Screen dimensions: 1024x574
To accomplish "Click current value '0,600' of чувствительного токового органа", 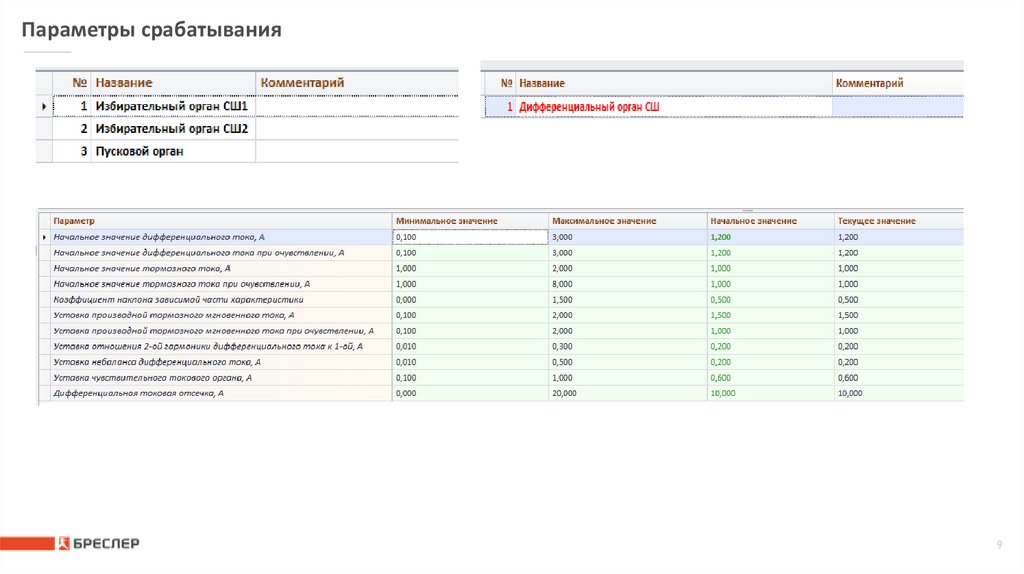I will point(899,377).
